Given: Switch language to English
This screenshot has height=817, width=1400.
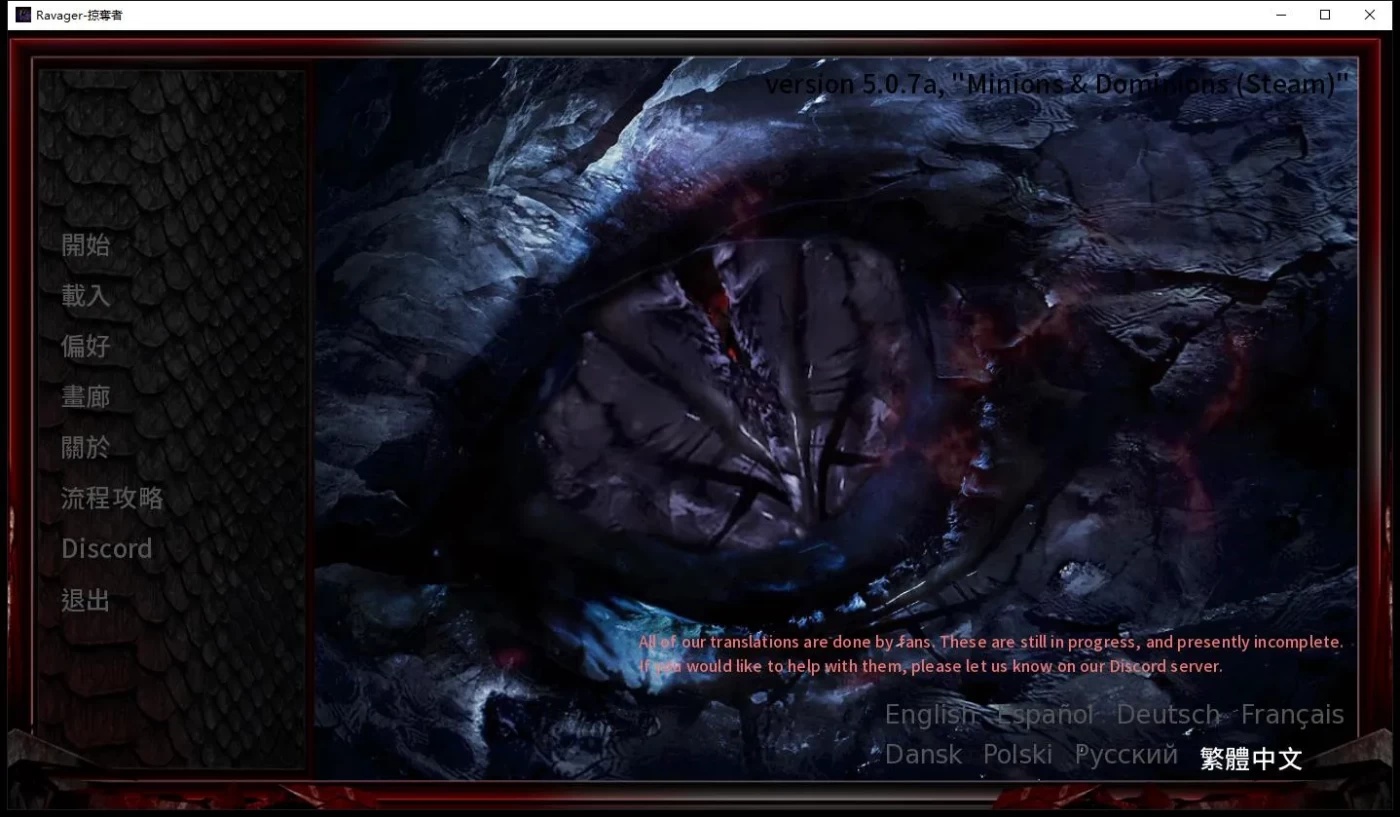Looking at the screenshot, I should point(929,714).
